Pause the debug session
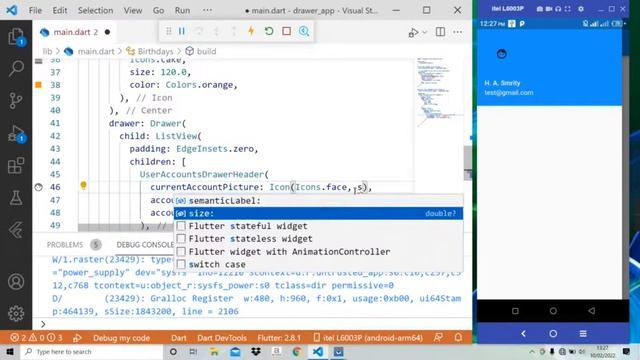Screen dimensions: 640x360 point(182,31)
